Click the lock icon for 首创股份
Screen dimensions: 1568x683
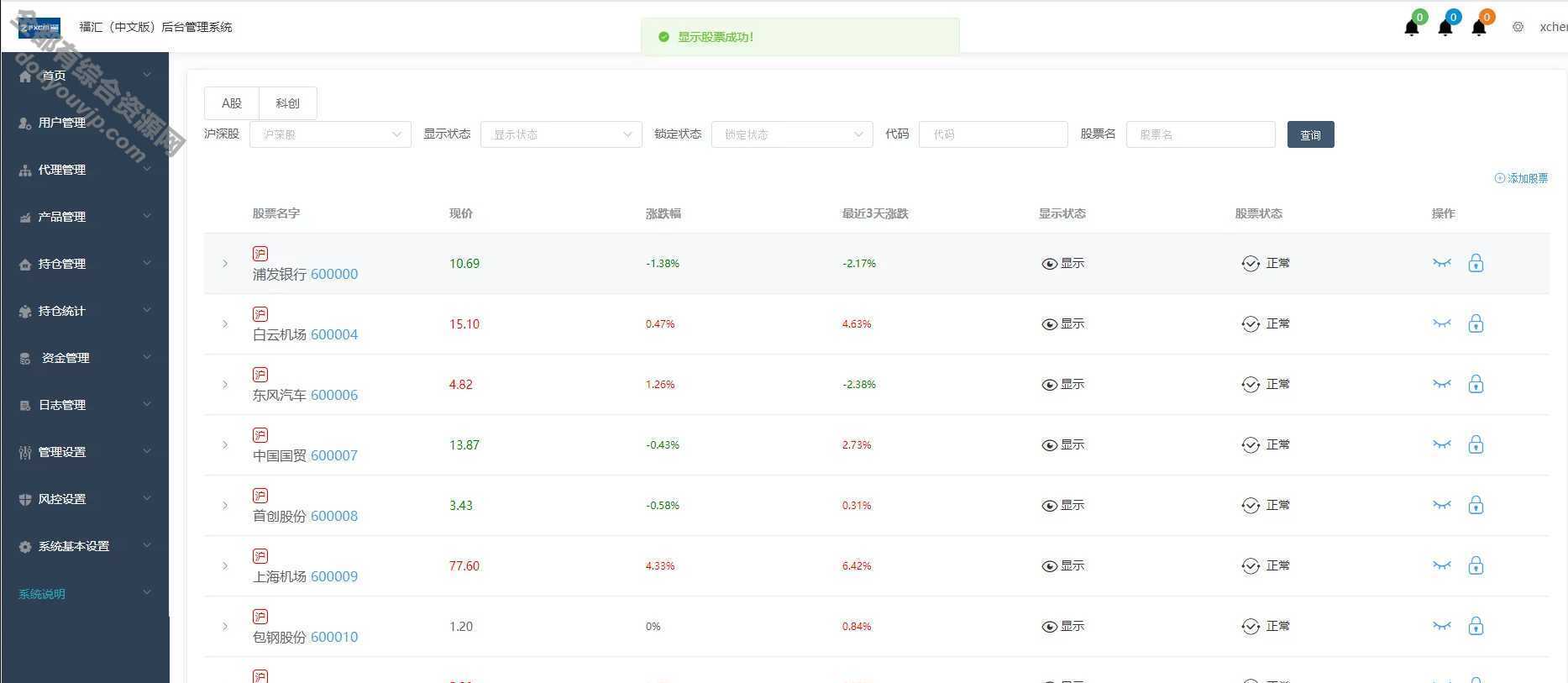coord(1476,505)
